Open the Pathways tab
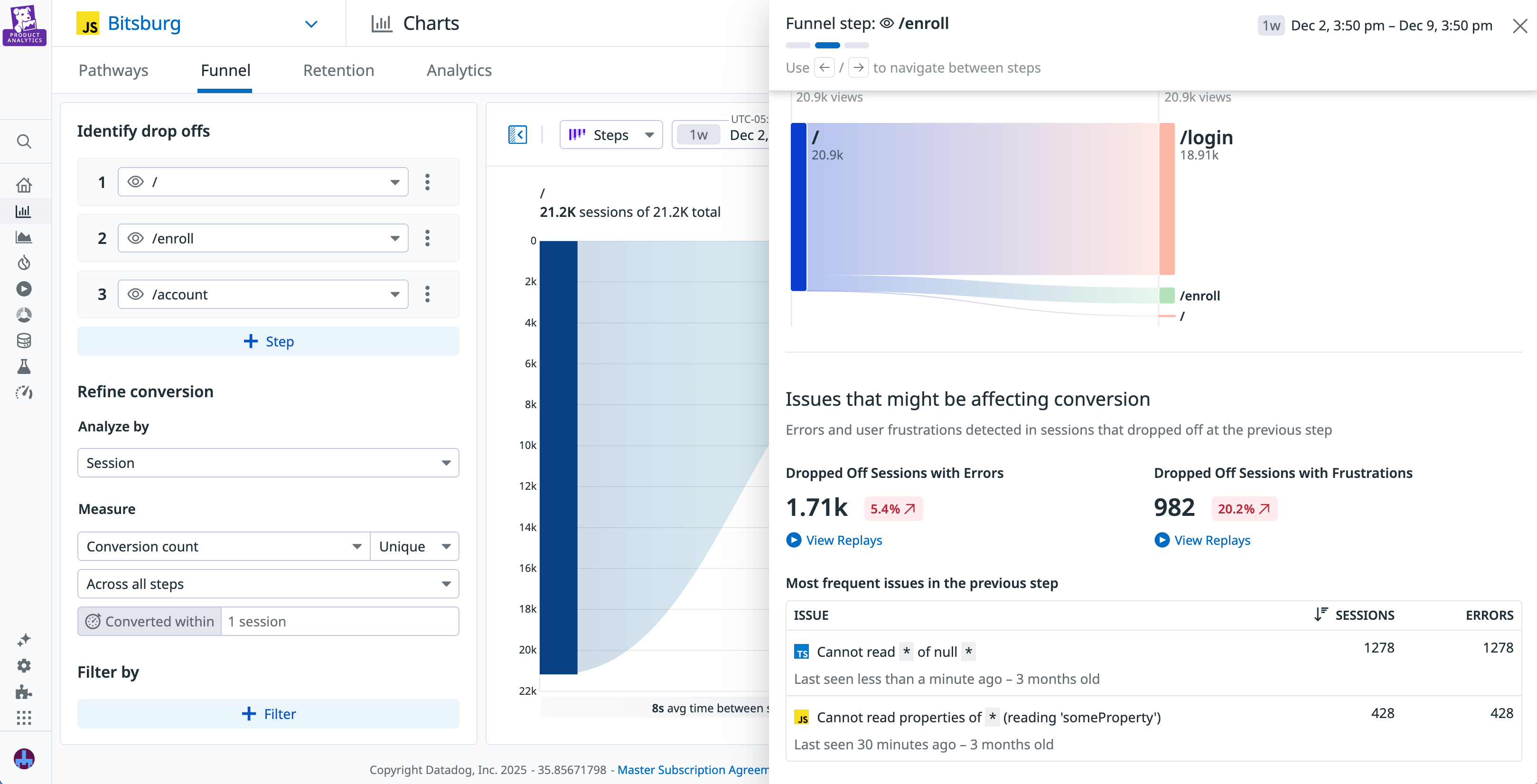 pos(113,70)
